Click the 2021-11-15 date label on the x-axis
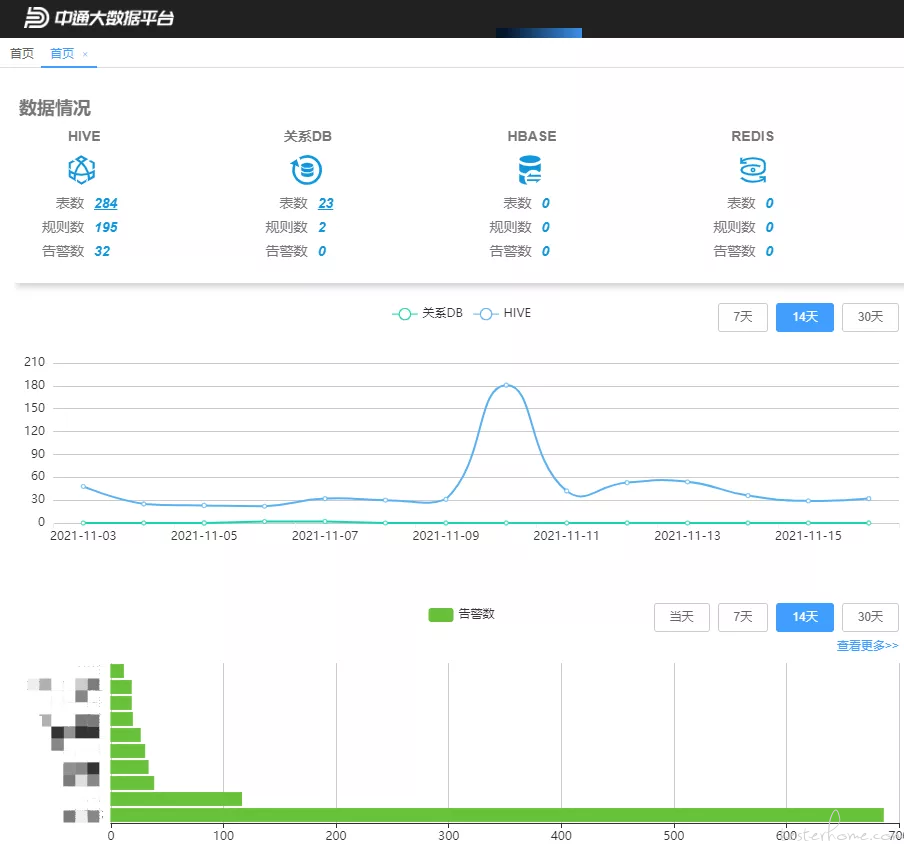This screenshot has width=904, height=854. pyautogui.click(x=808, y=536)
